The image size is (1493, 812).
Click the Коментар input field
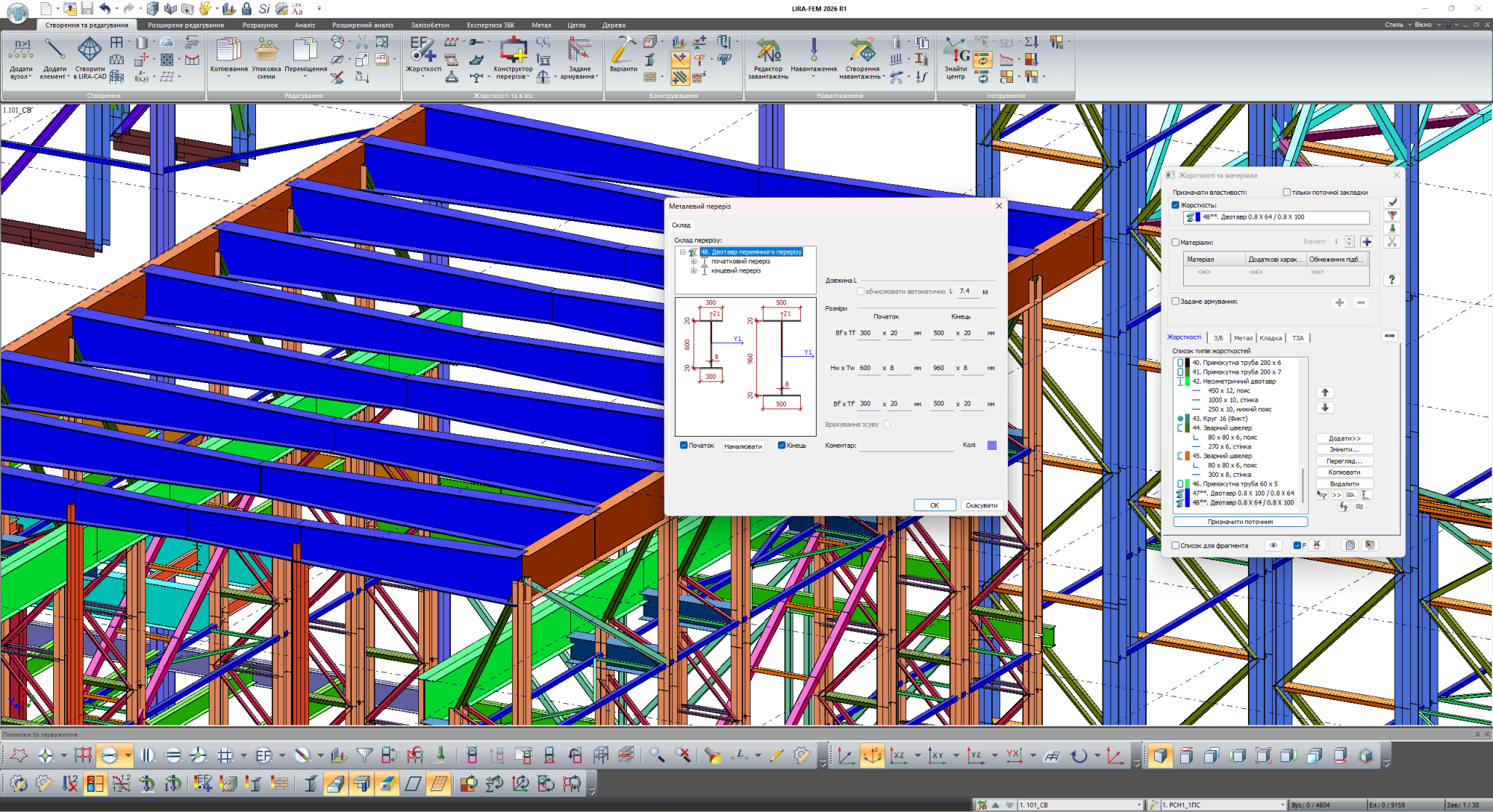tap(906, 446)
